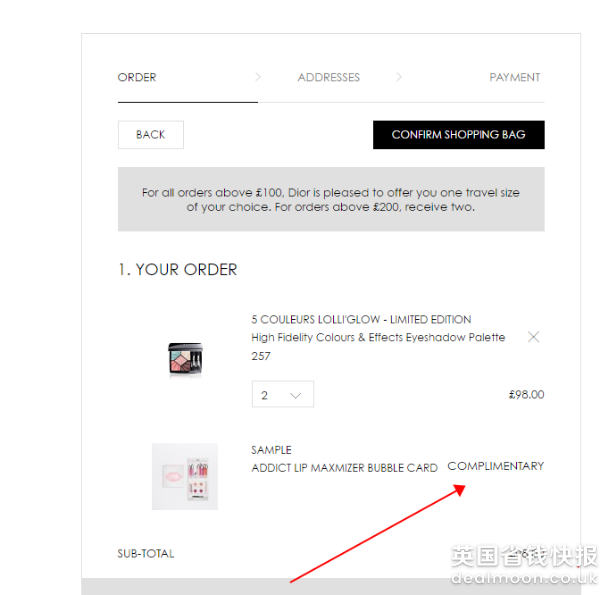Viewport: 600px width, 595px height.
Task: Click the travel size offer banner
Action: click(331, 199)
